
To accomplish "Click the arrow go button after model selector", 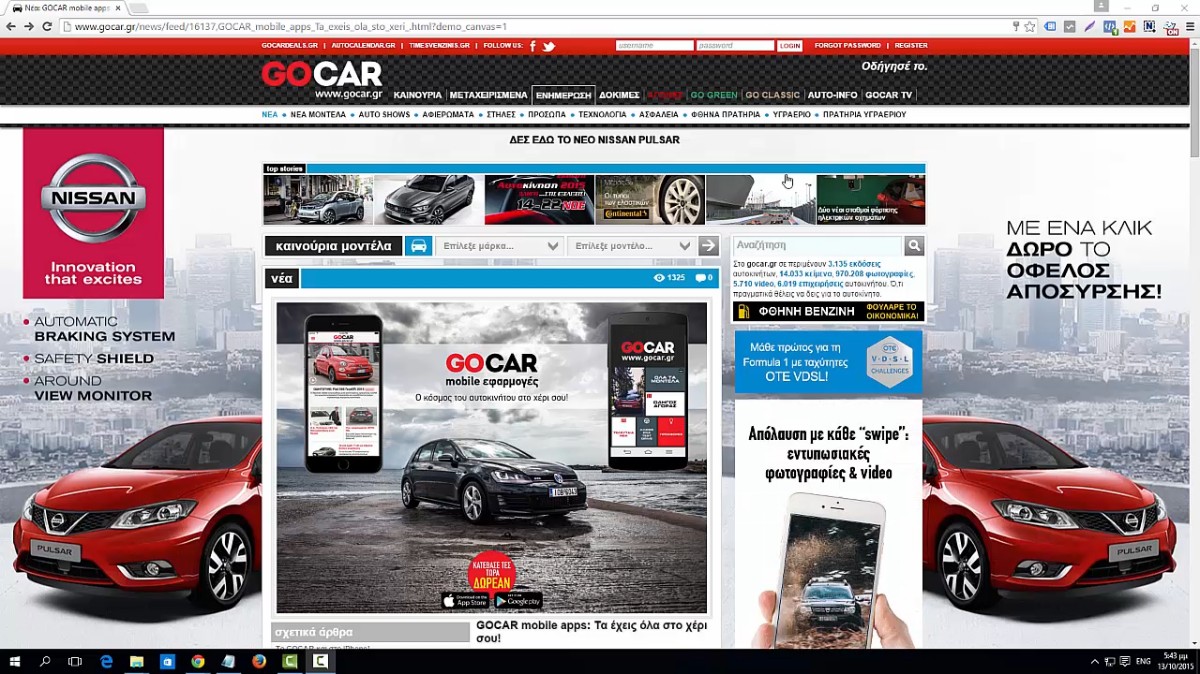I will pos(708,246).
